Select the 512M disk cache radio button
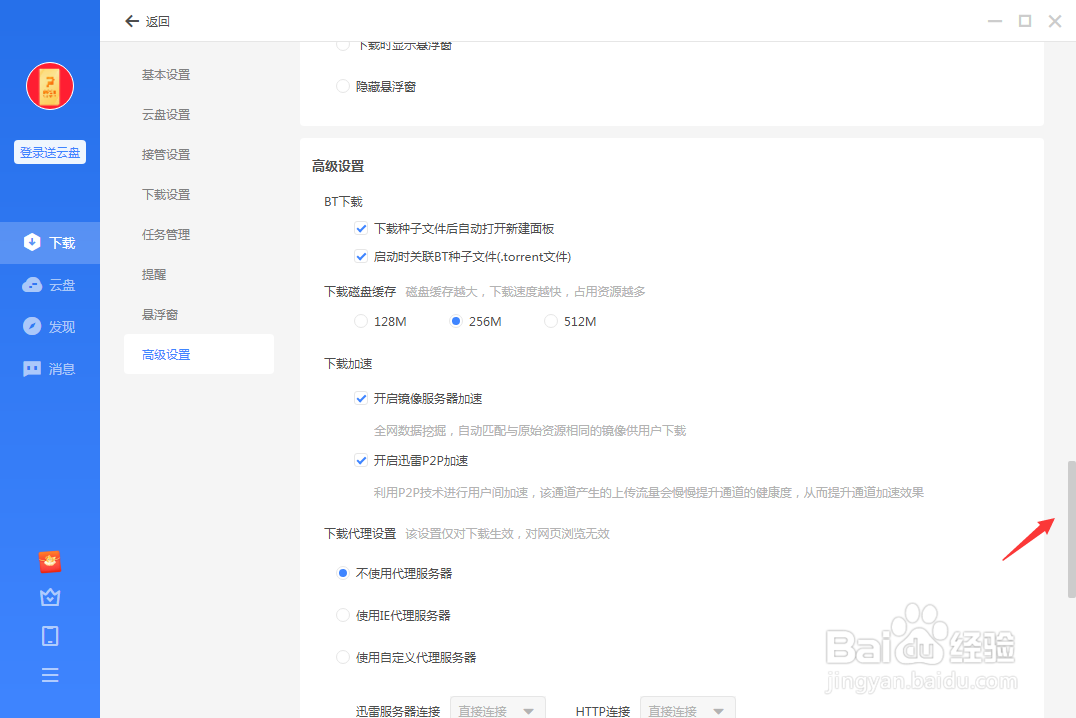 click(x=550, y=320)
